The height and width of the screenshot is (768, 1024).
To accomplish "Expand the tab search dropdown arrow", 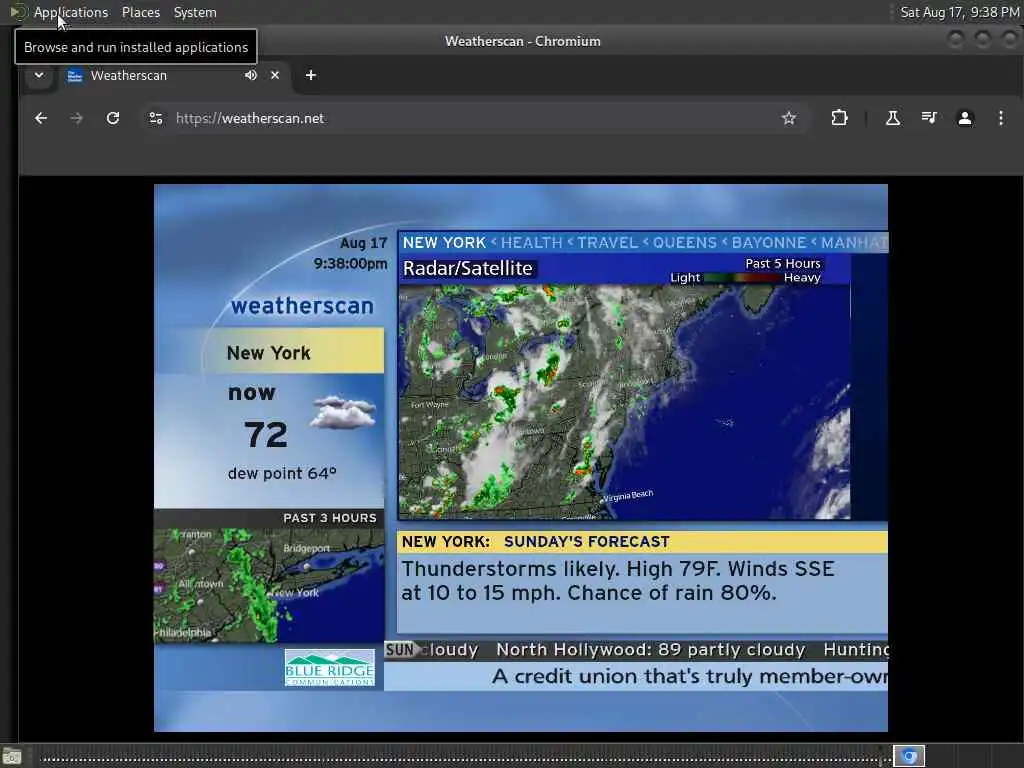I will 39,75.
